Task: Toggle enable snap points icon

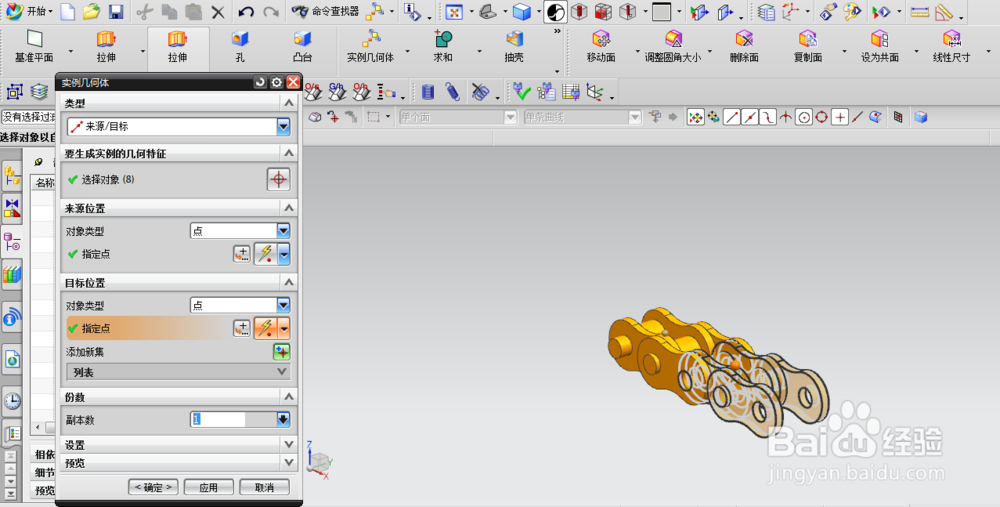Action: coord(696,117)
